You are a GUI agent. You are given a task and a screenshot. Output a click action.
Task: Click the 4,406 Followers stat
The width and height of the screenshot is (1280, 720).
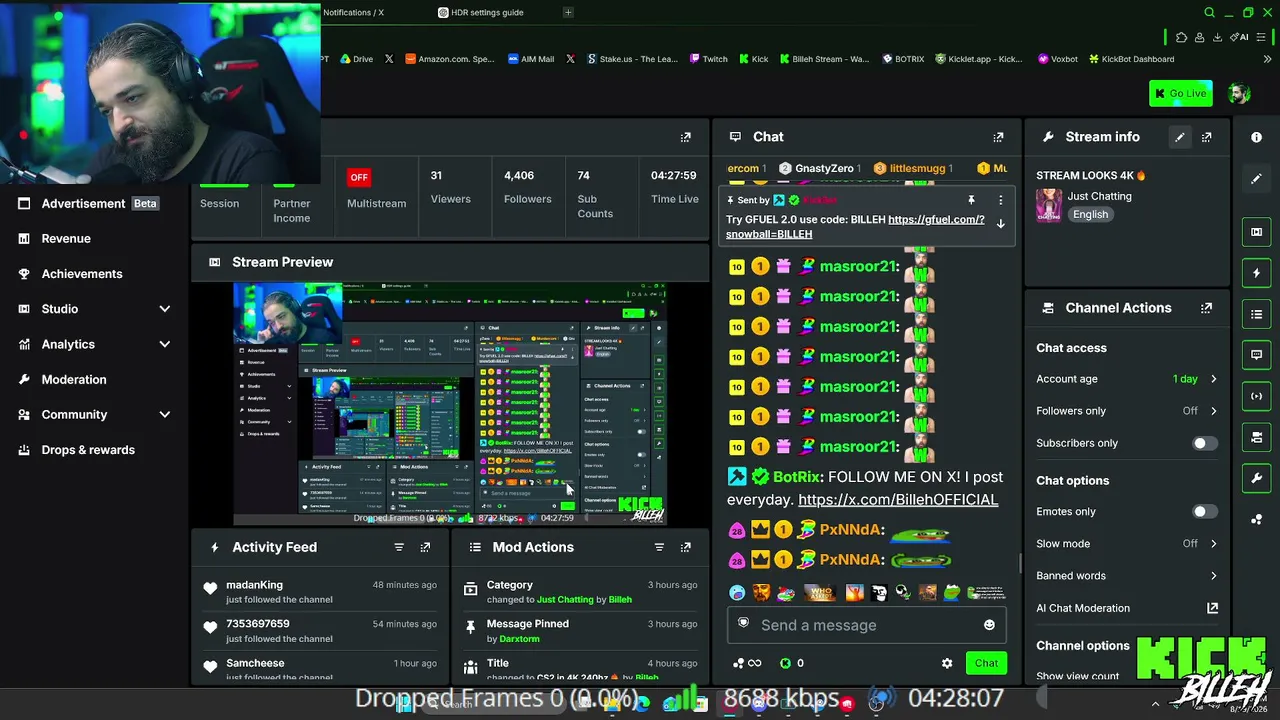click(x=527, y=187)
